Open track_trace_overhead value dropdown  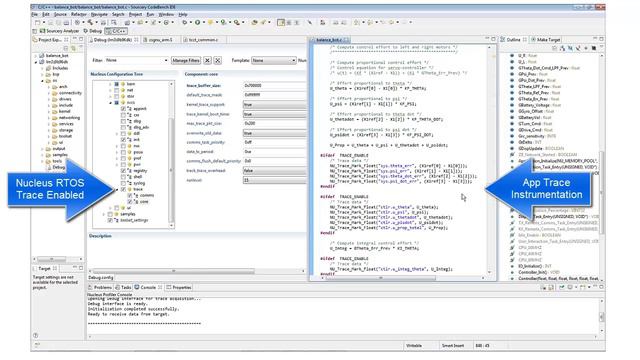[x=275, y=171]
